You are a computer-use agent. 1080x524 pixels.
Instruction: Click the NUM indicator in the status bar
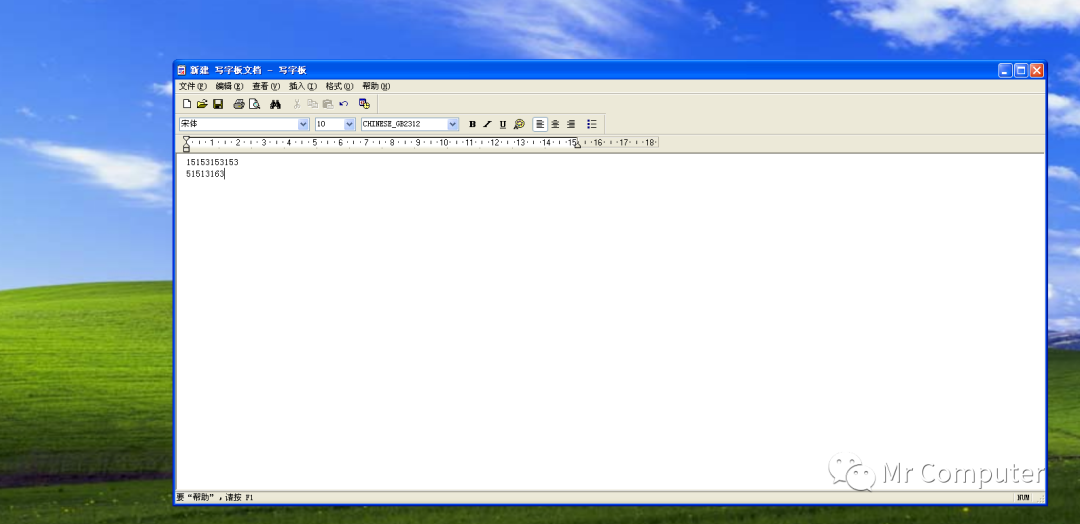coord(1022,497)
